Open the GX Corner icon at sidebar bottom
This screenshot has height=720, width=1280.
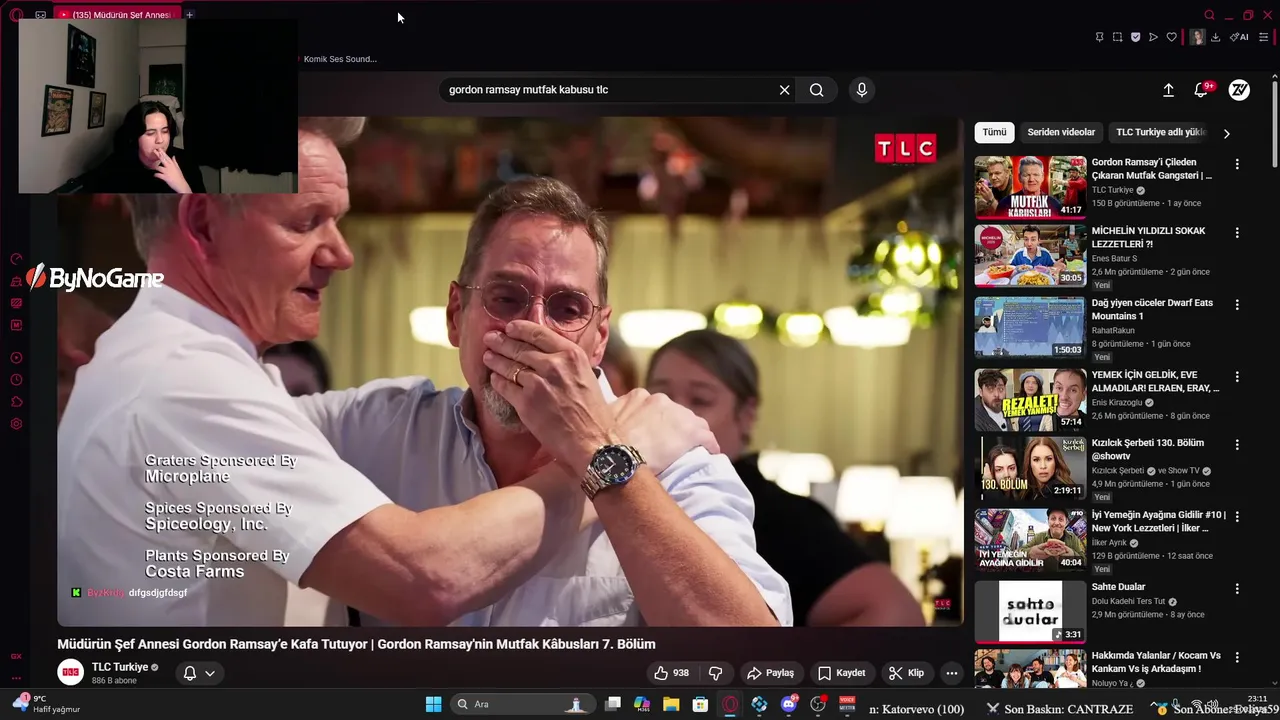[x=16, y=656]
